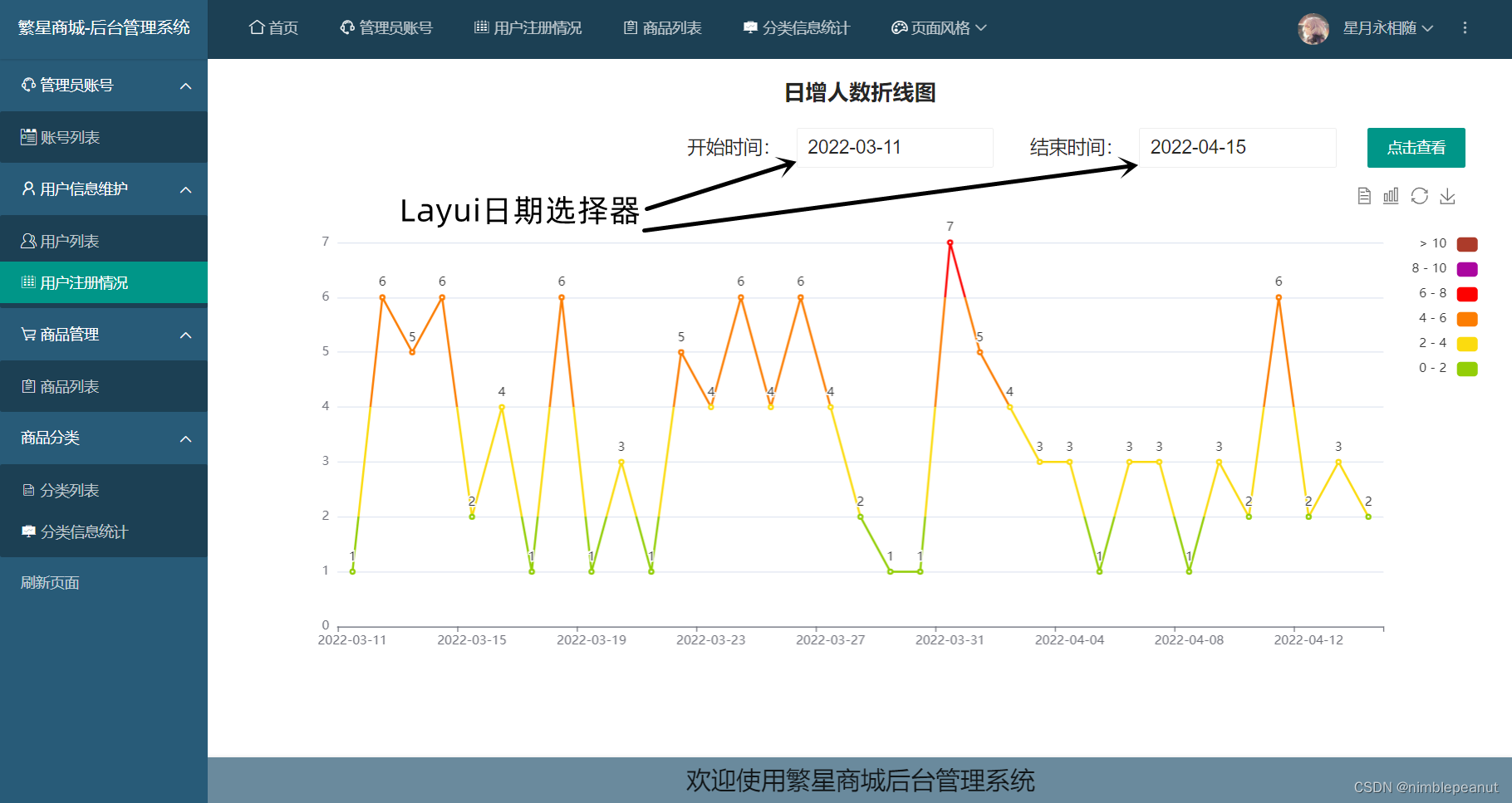Click the x-axis label 2022-03-31
This screenshot has height=803, width=1512.
(x=950, y=639)
